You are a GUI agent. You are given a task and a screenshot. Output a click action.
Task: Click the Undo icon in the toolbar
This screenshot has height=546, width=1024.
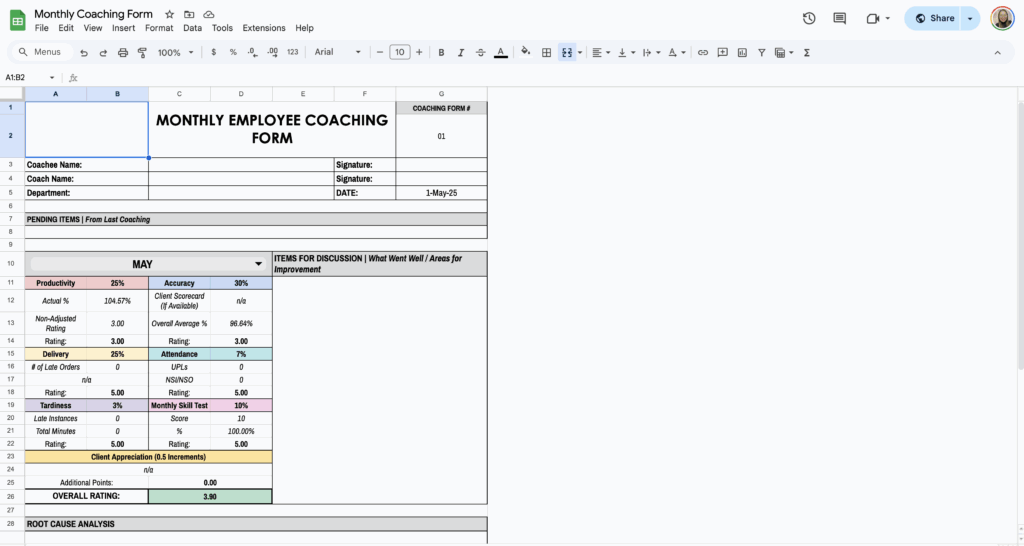coord(84,53)
